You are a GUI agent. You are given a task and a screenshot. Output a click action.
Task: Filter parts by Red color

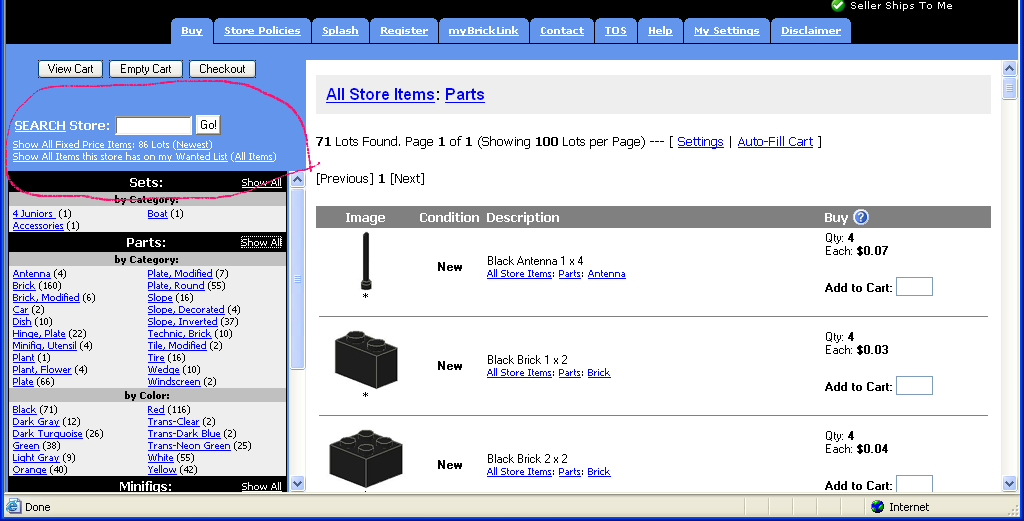click(x=156, y=409)
